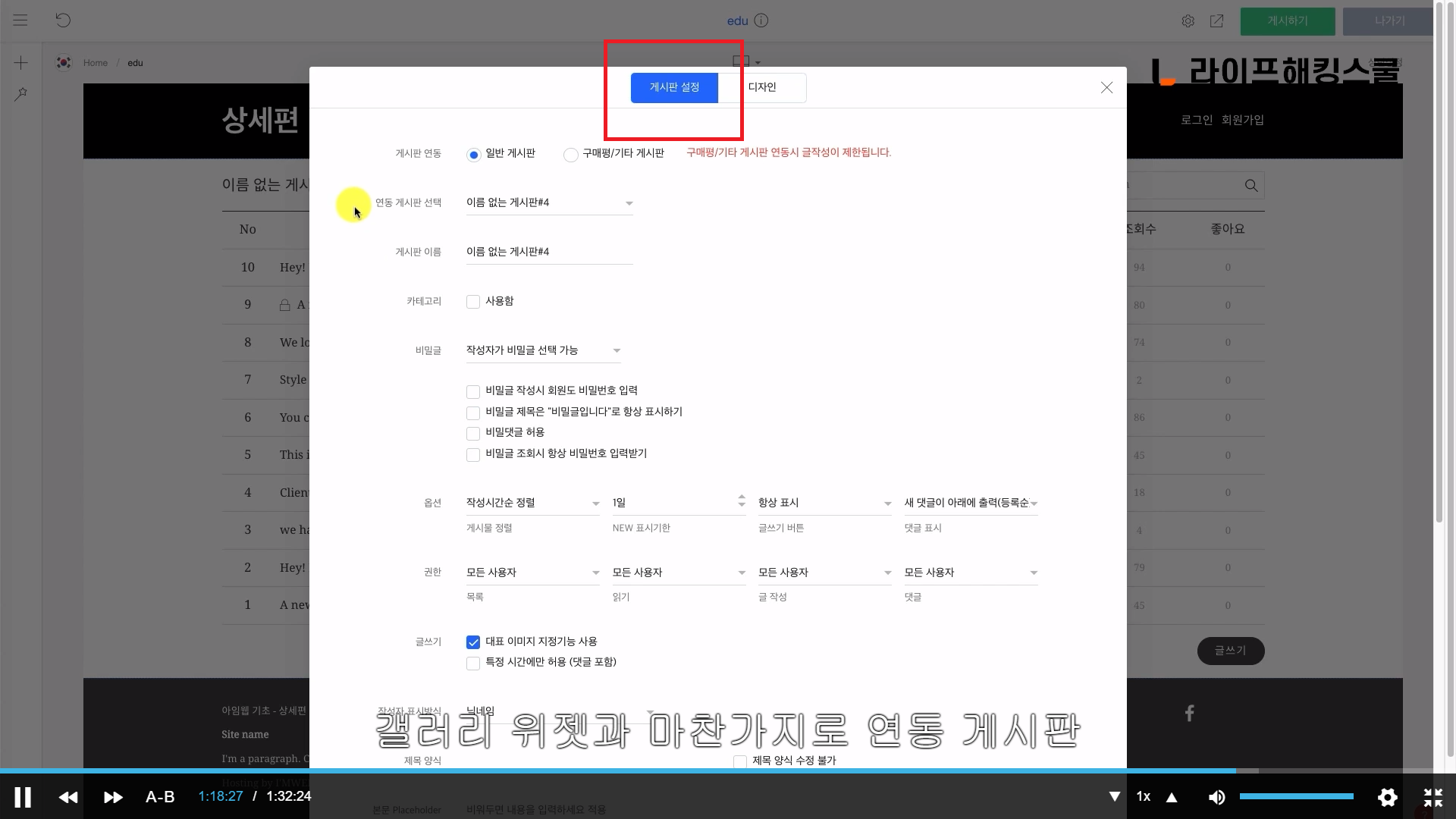Select the 일반 게시판 radio button
The image size is (1456, 819).
point(473,155)
